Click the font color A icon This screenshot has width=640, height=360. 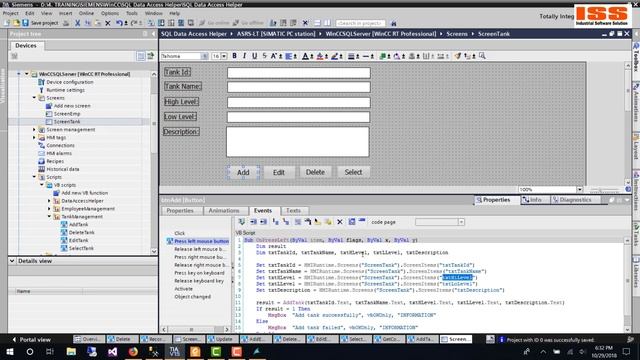coord(305,56)
